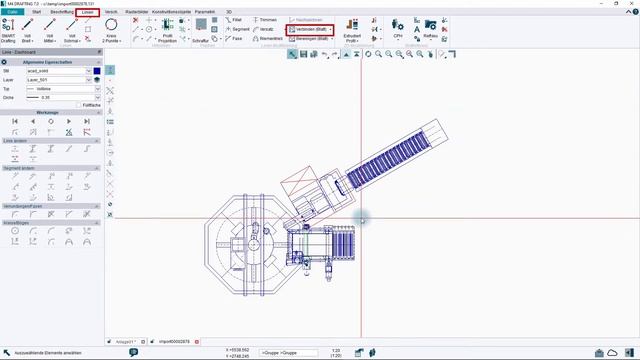Screen dimensions: 640x360
Task: Expand the Verbinden (Blatt) dropdown arrow
Action: tap(330, 29)
